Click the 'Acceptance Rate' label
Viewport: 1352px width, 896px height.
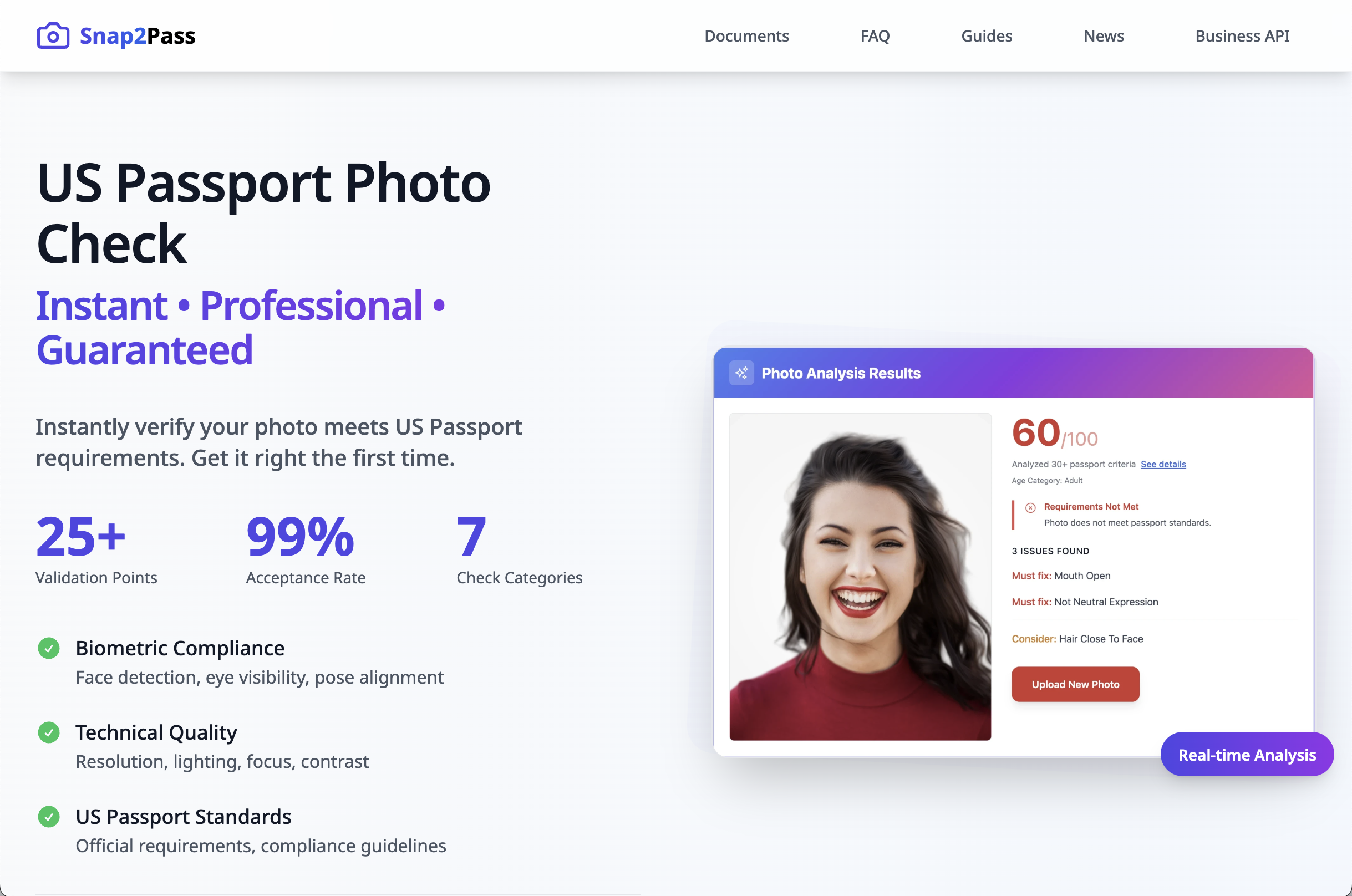click(306, 578)
